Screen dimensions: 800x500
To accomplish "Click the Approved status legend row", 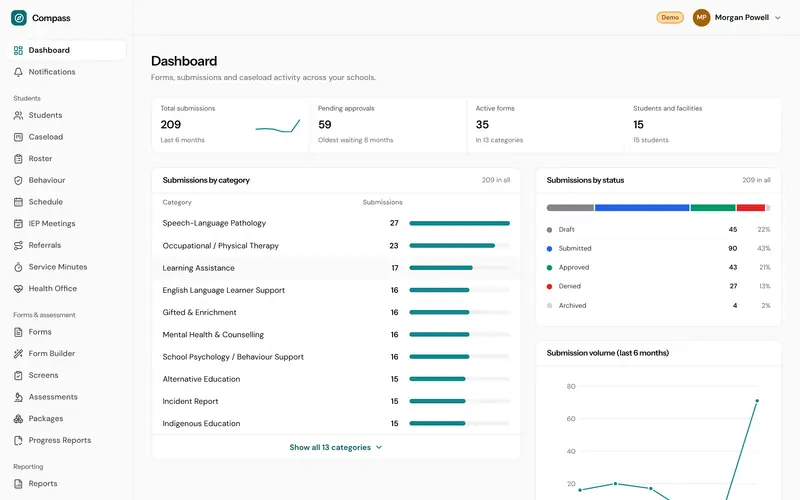I will click(x=658, y=267).
